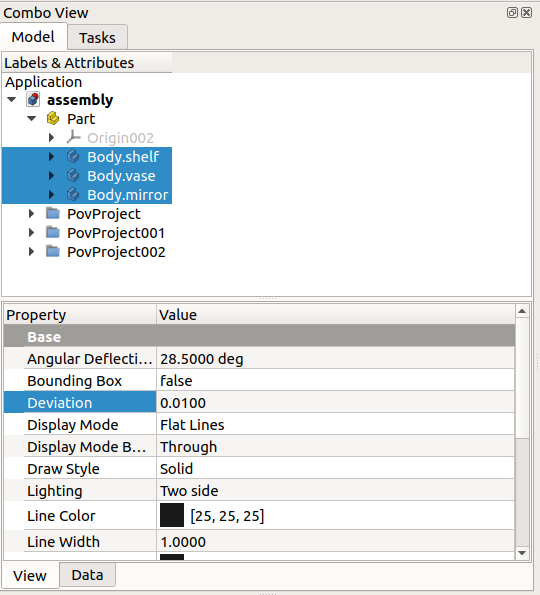
Task: Click the Origin002 axis icon
Action: click(x=74, y=137)
